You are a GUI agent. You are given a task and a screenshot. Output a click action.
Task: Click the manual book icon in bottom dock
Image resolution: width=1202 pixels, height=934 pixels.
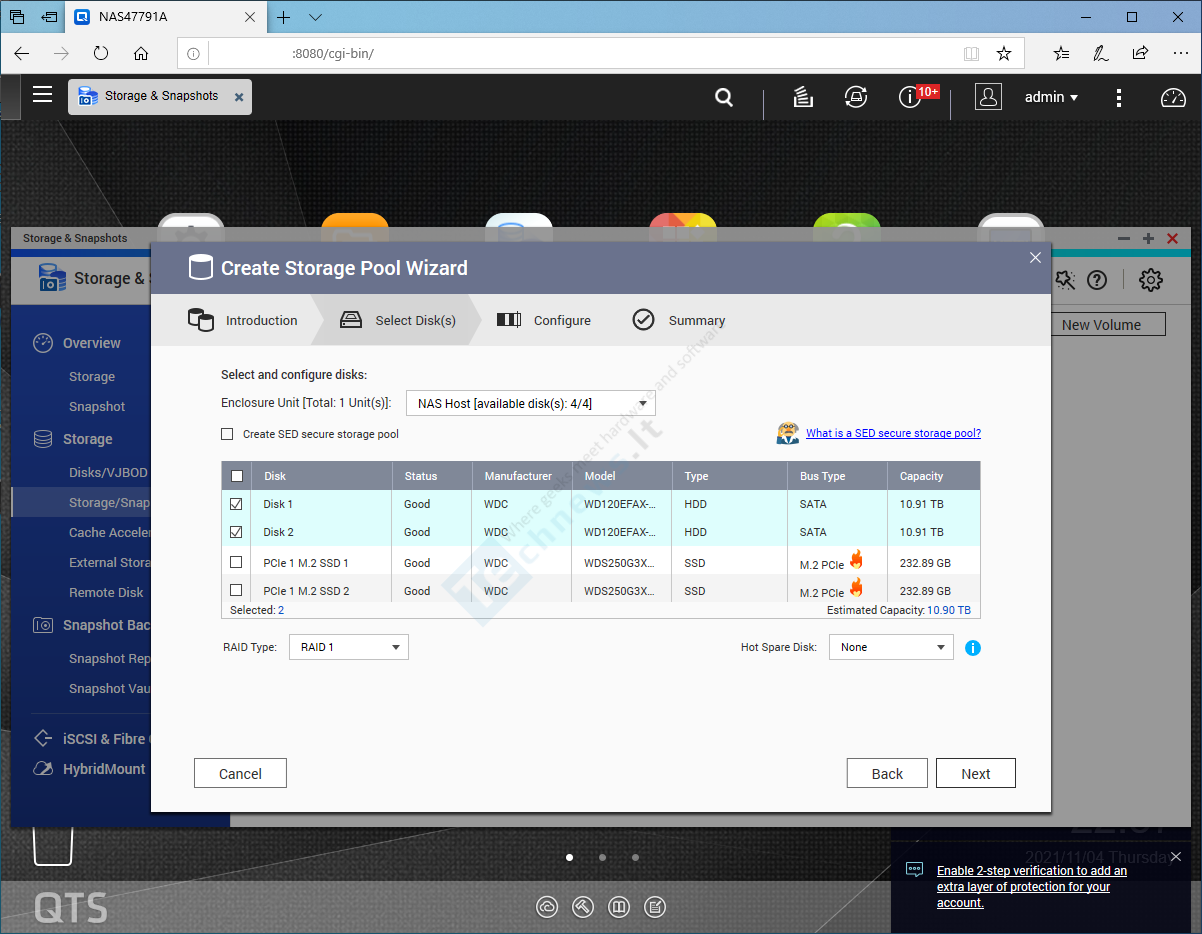pos(619,907)
